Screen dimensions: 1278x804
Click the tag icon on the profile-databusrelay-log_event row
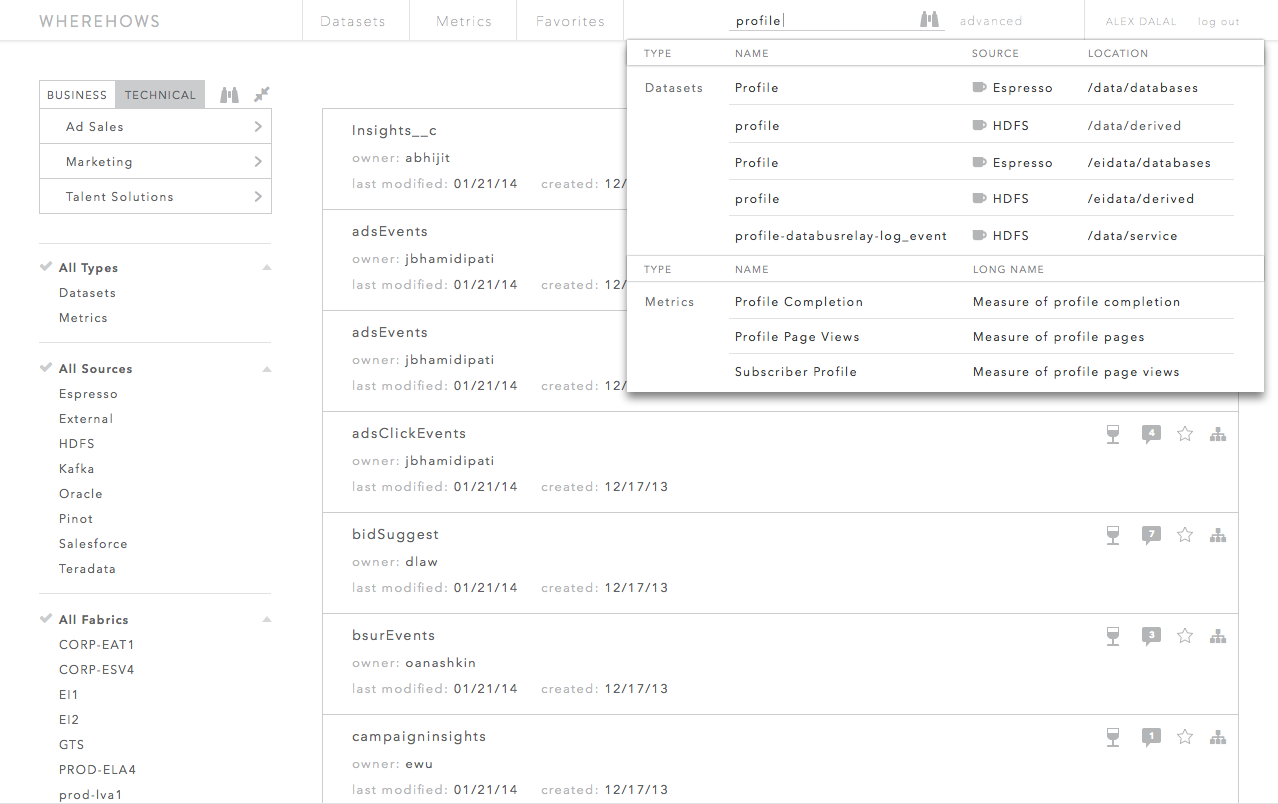click(979, 236)
